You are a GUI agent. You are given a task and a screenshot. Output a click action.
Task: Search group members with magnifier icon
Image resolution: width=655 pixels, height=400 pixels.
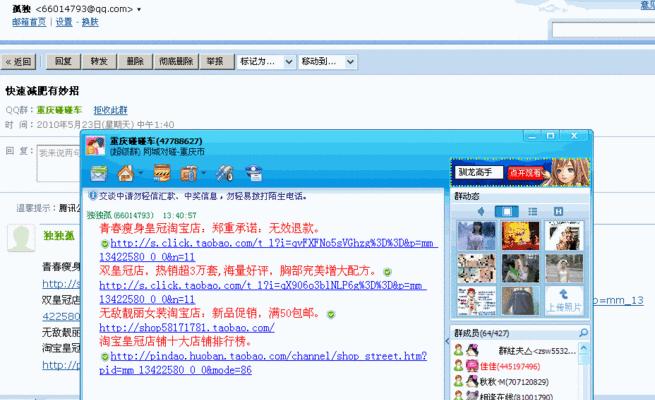[x=584, y=333]
